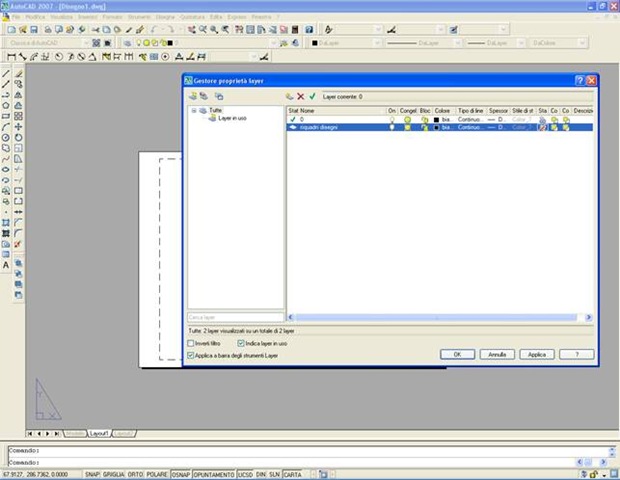Switch to the Layout1 tab
The width and height of the screenshot is (620, 480).
98,434
